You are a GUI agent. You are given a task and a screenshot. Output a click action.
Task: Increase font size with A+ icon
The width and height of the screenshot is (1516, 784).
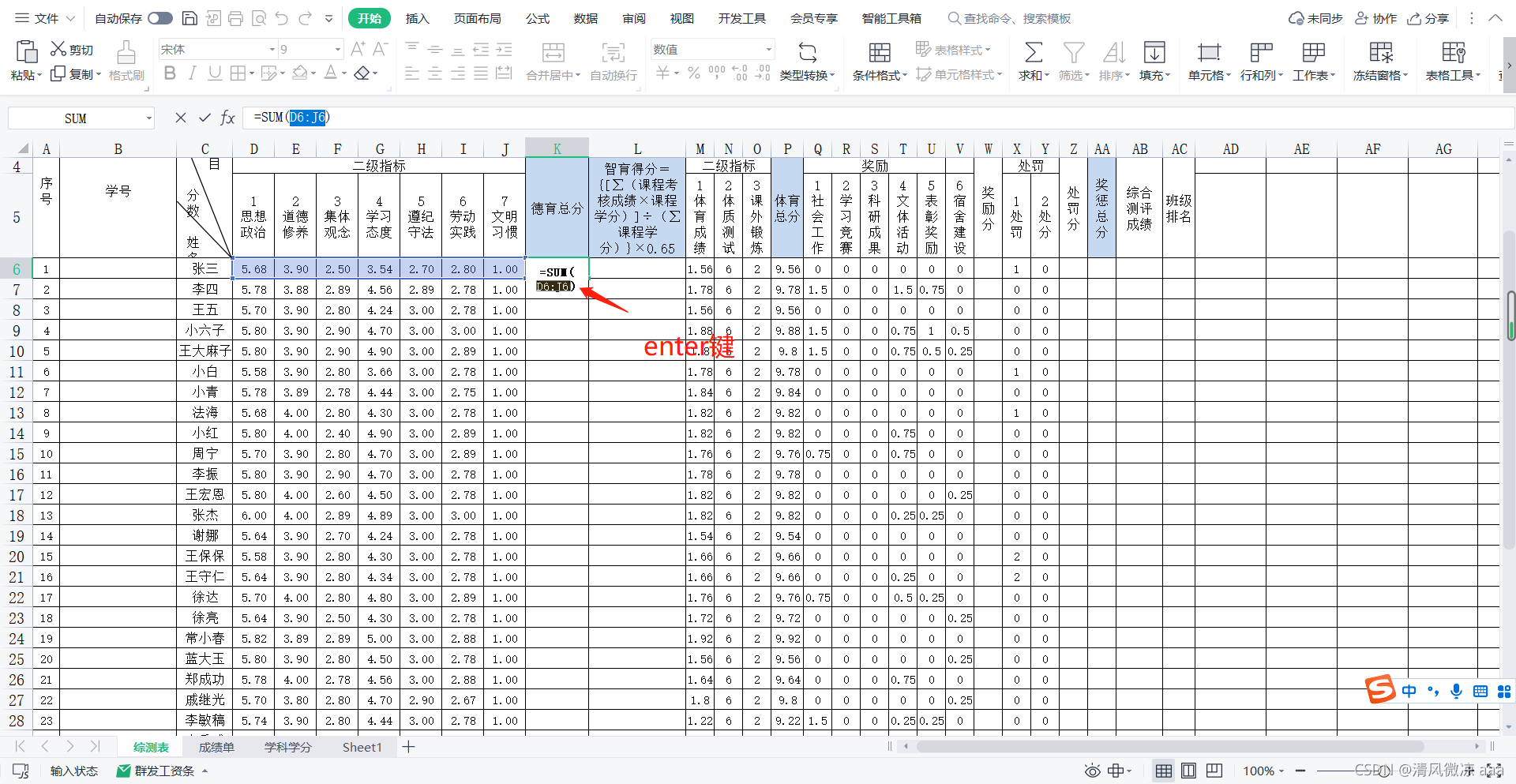358,49
